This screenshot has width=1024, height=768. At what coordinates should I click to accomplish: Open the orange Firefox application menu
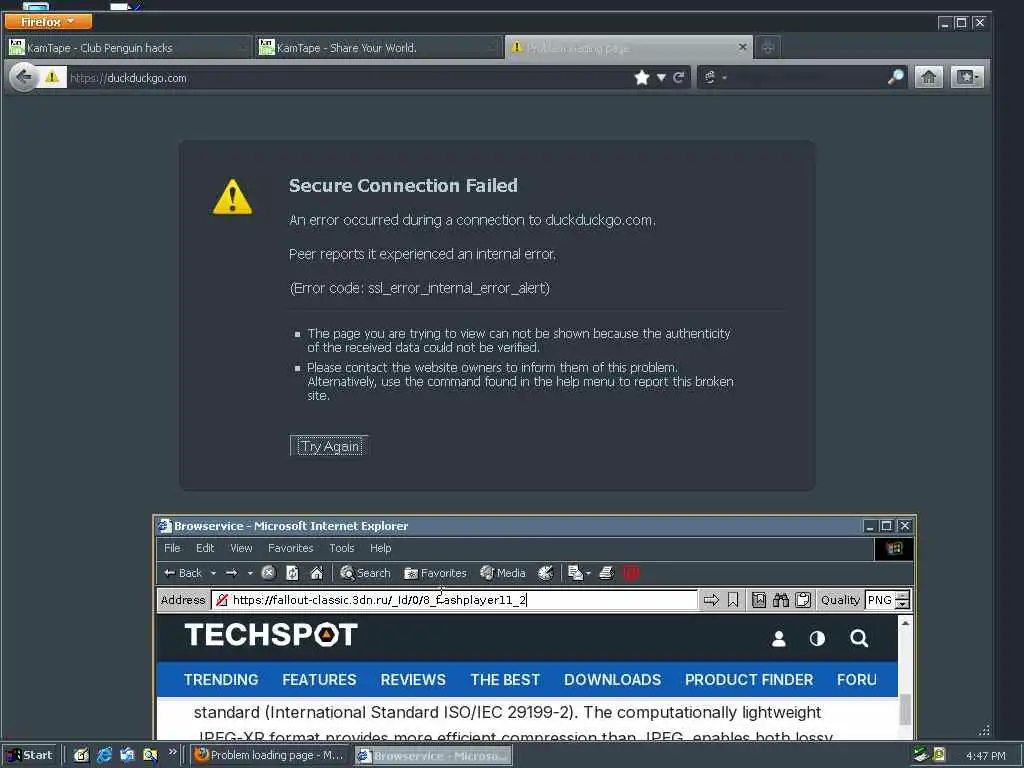(x=48, y=22)
